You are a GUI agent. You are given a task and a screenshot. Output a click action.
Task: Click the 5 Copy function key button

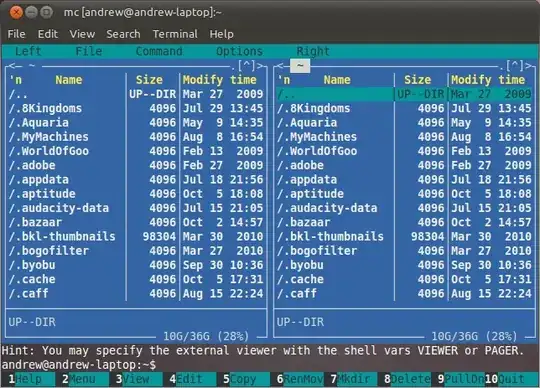click(242, 379)
